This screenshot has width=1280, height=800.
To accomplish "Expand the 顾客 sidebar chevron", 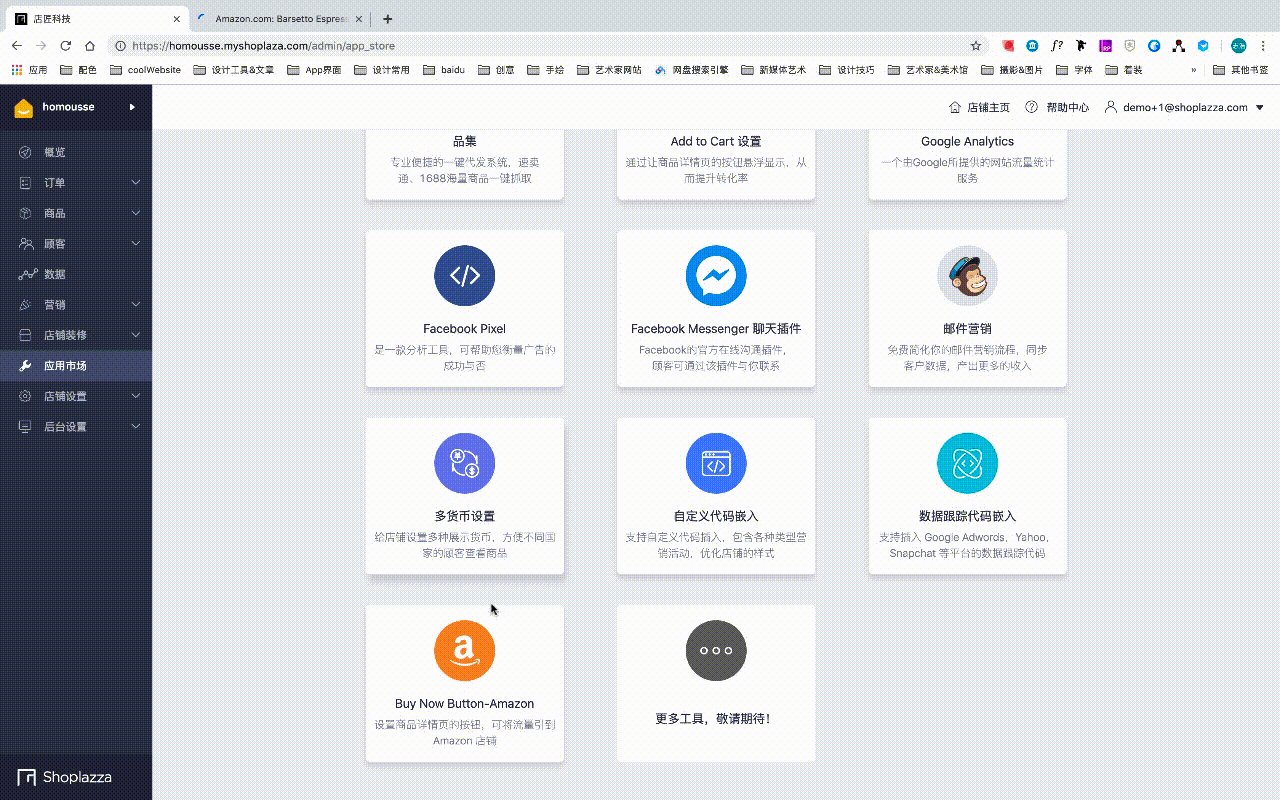I will pyautogui.click(x=136, y=244).
